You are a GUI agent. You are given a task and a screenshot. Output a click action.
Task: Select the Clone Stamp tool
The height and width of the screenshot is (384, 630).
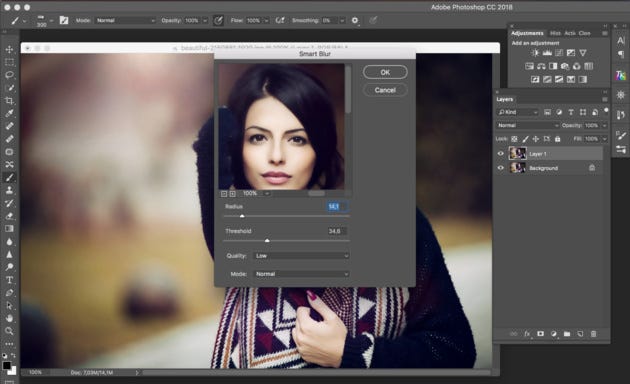tap(9, 190)
